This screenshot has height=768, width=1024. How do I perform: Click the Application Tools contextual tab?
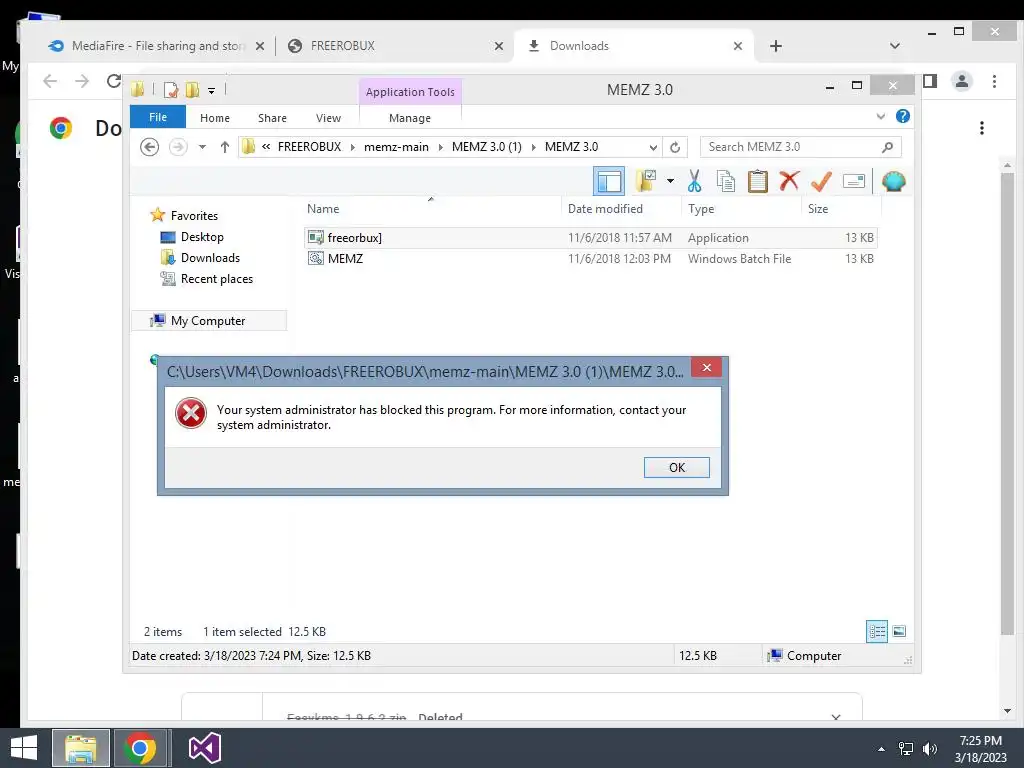point(409,91)
